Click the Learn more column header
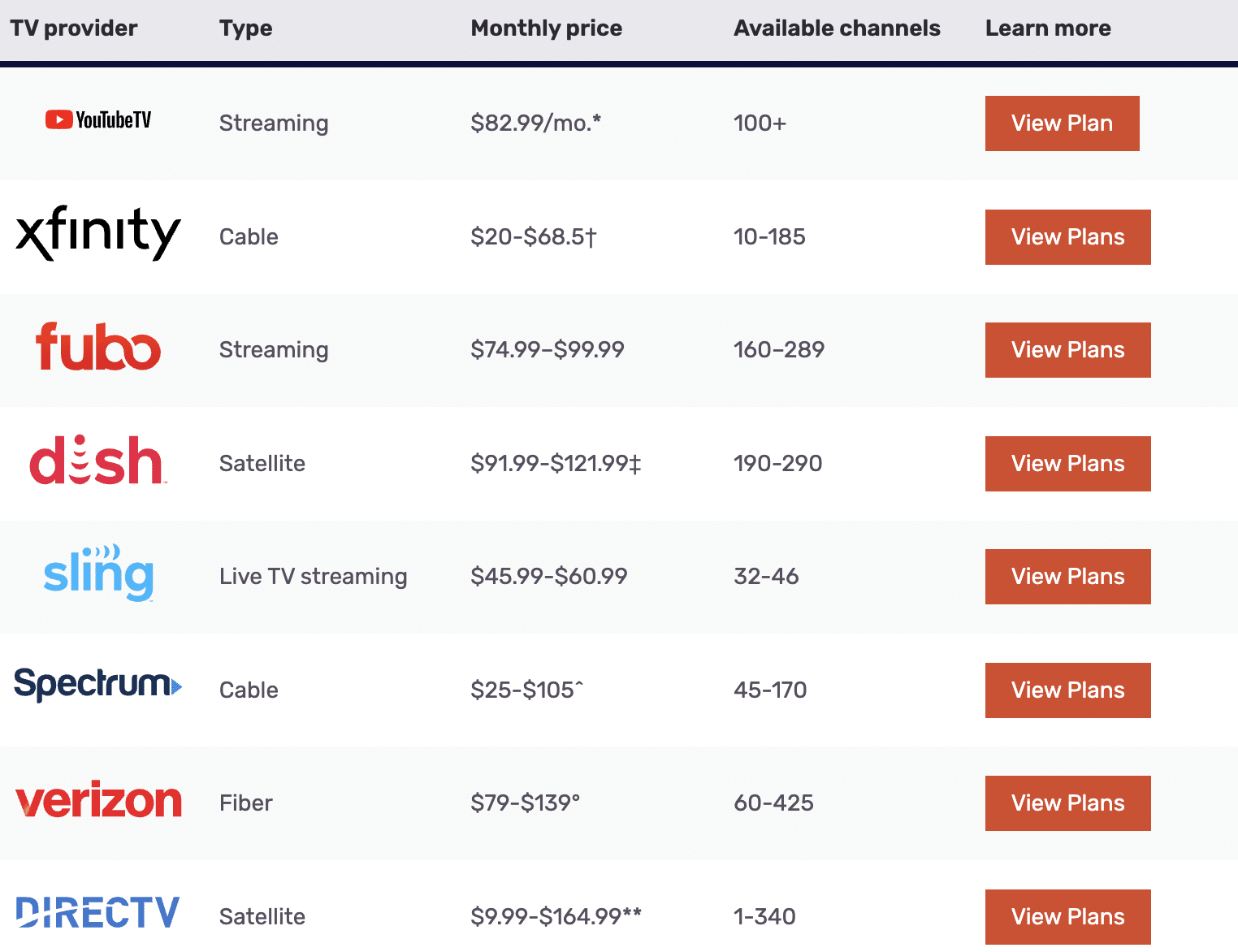This screenshot has width=1238, height=952. 1048,28
